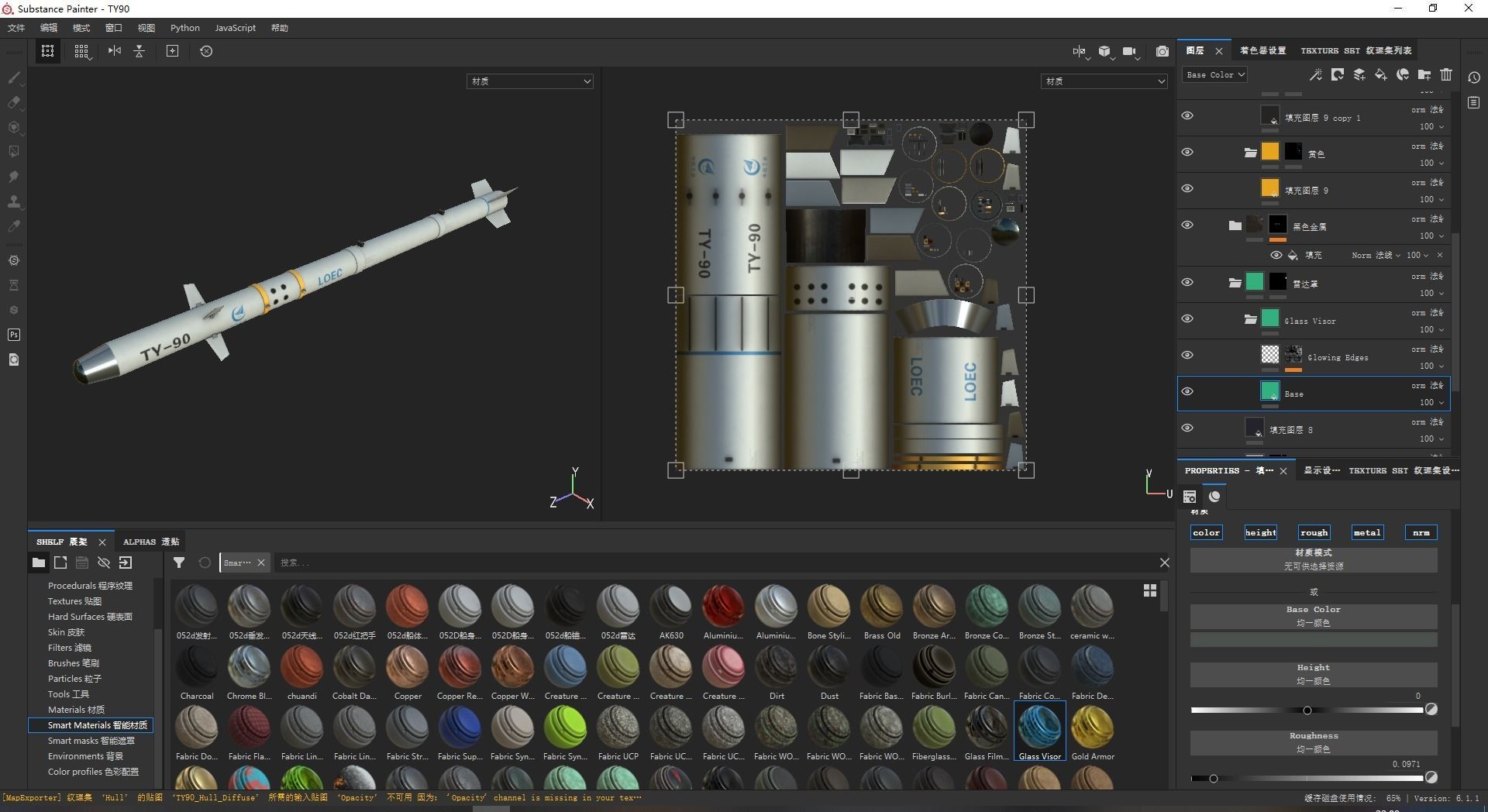Viewport: 1488px width, 812px height.
Task: Open the JavaScript menu
Action: (235, 28)
